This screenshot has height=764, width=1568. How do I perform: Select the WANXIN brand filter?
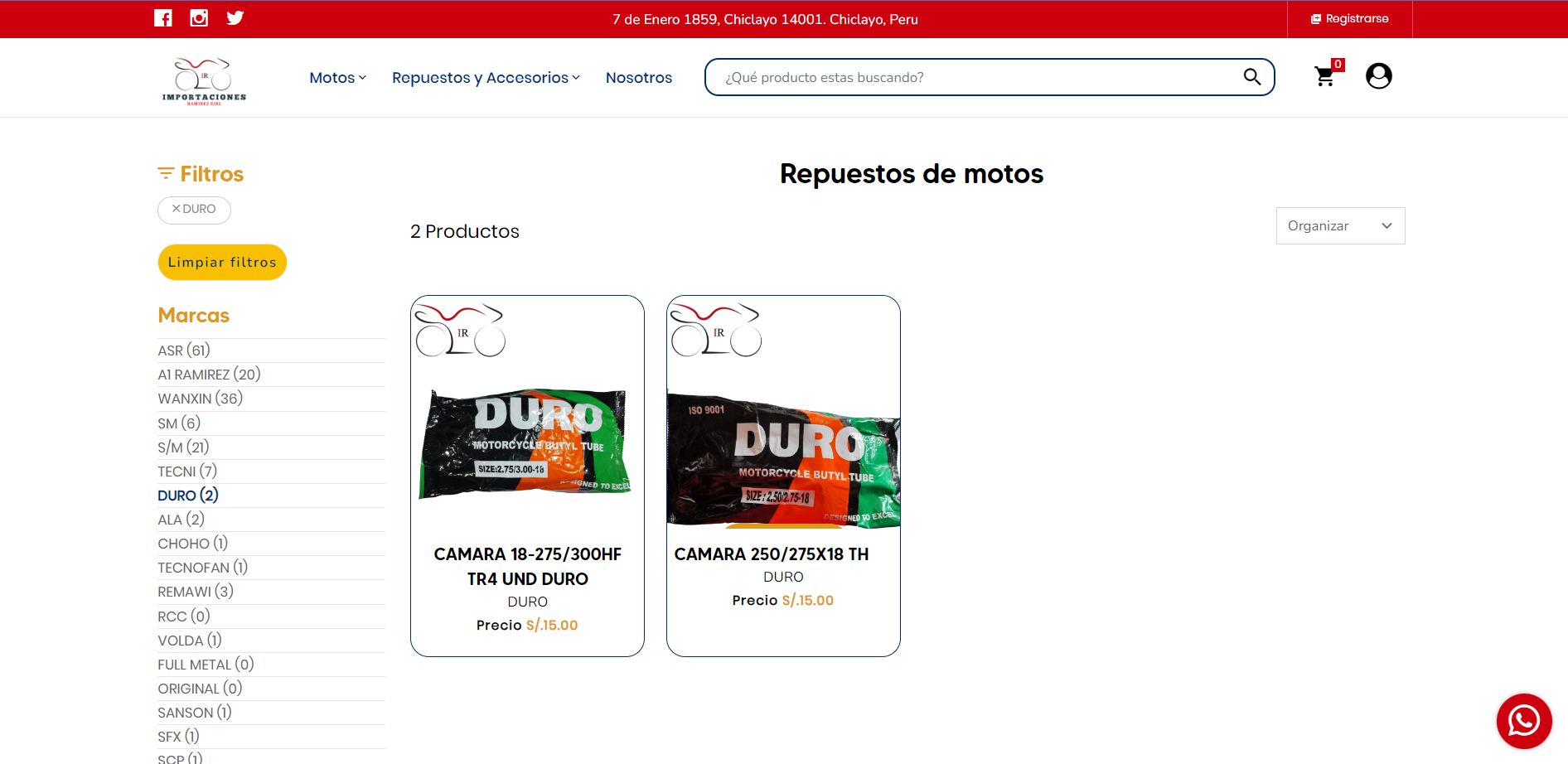pos(200,399)
